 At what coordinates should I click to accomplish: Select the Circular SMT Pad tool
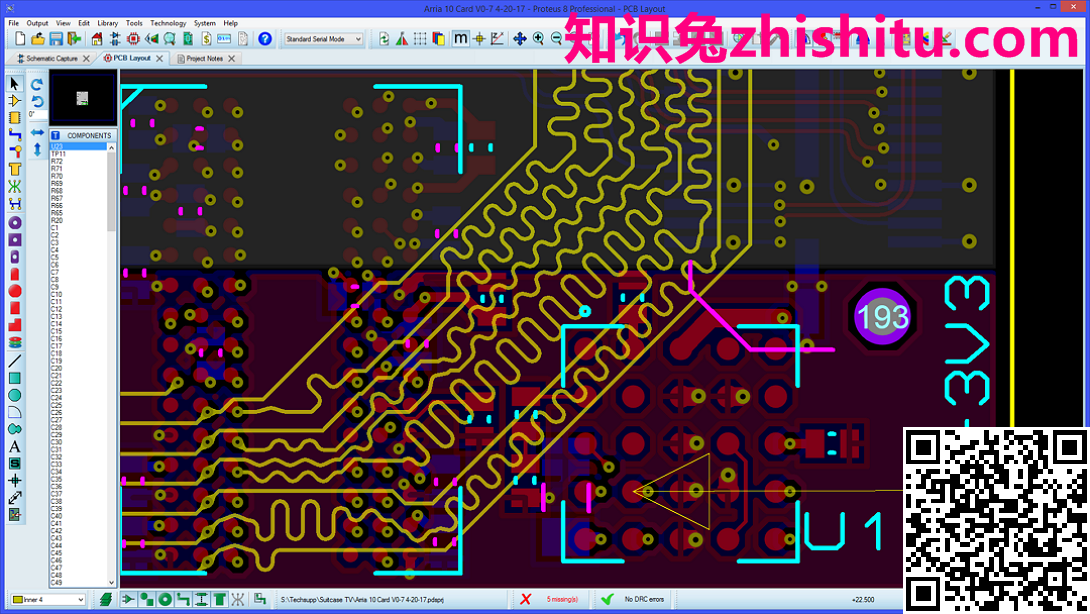click(x=14, y=291)
